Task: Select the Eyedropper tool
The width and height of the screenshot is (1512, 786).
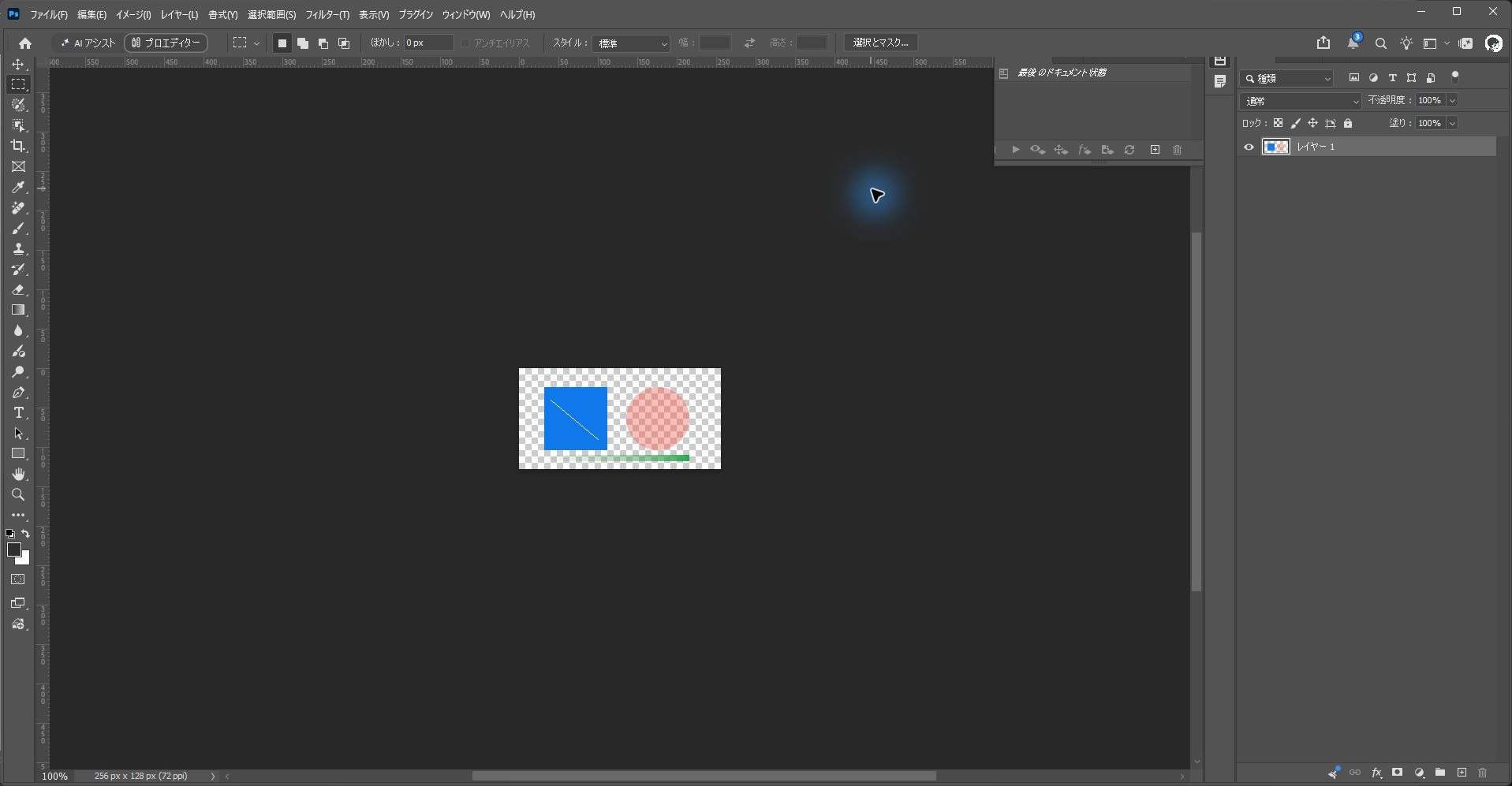Action: (x=18, y=187)
